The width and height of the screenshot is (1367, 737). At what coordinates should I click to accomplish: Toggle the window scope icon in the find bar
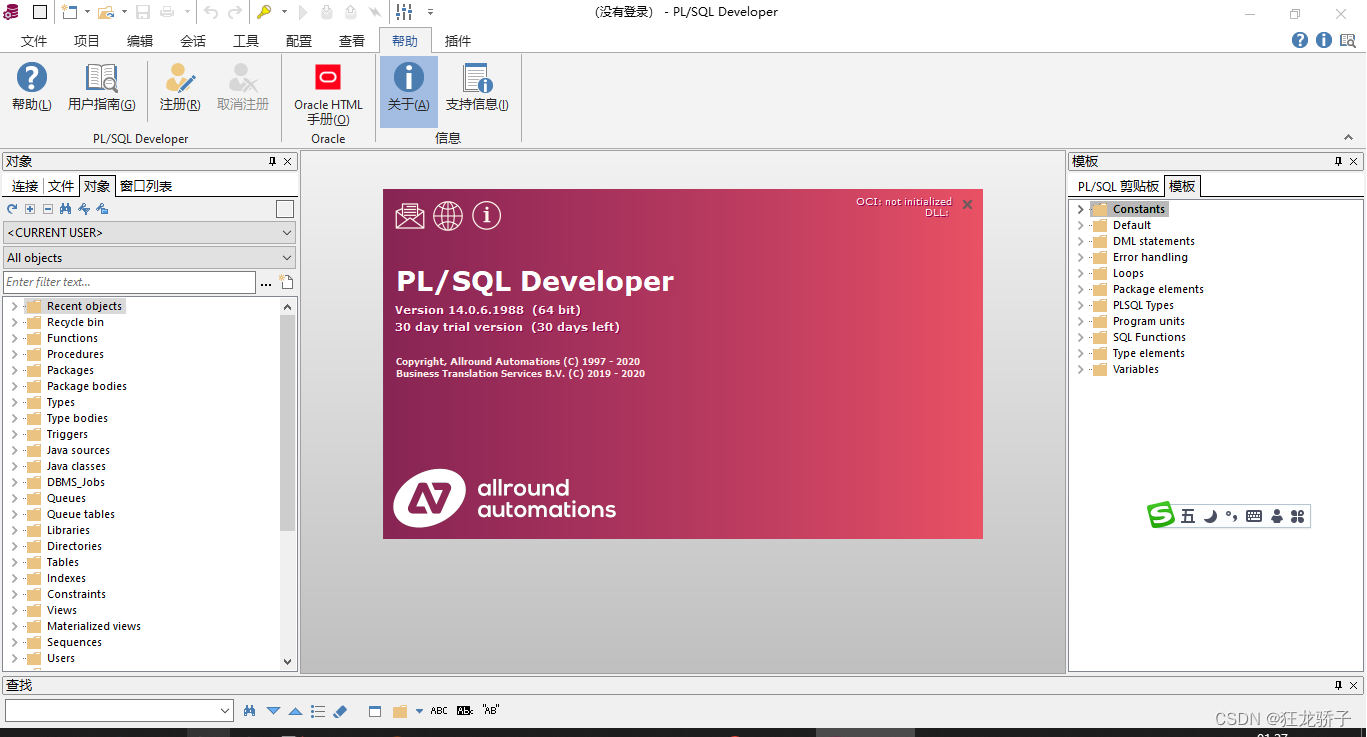[375, 711]
